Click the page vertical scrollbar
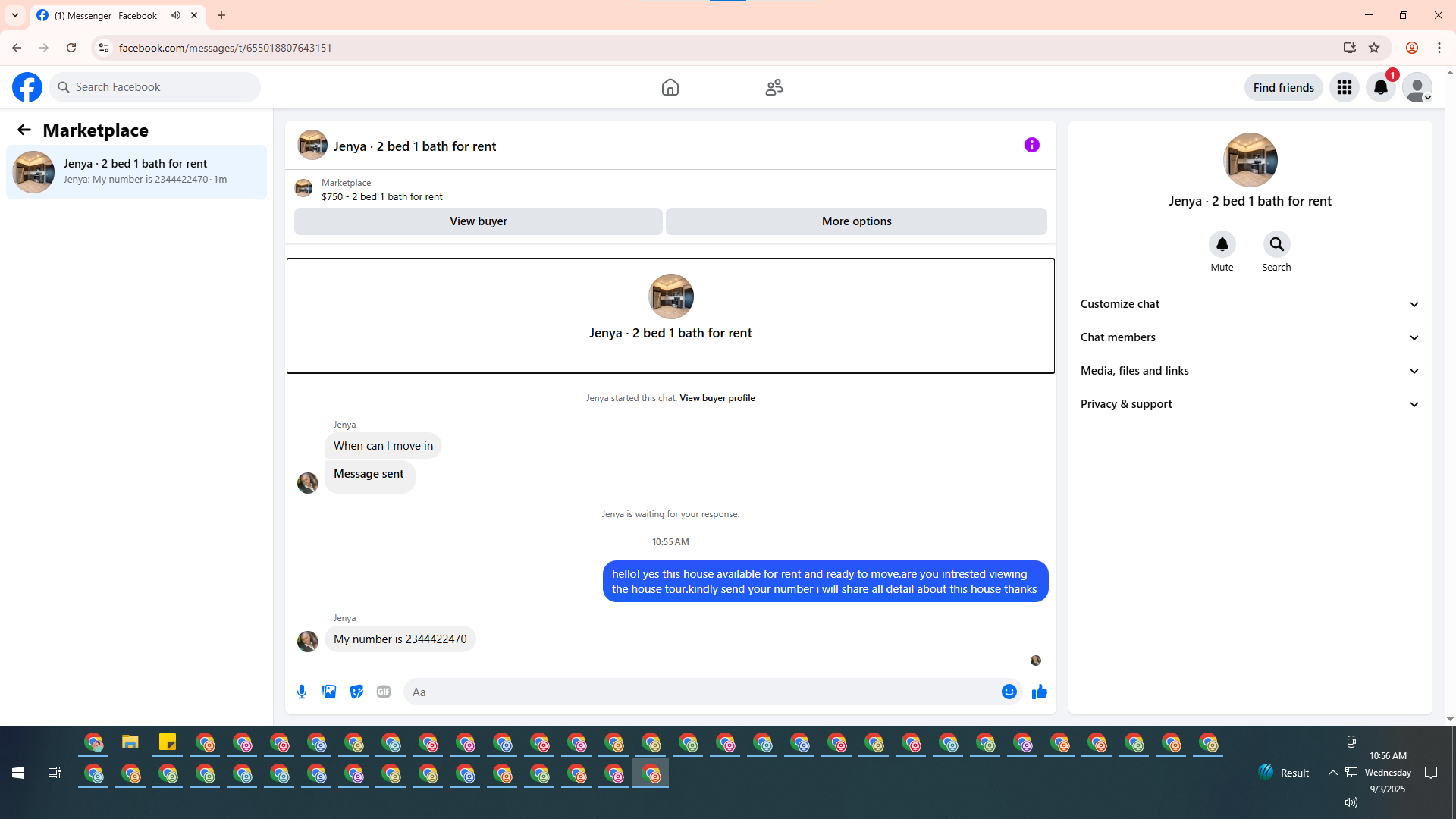Viewport: 1456px width, 819px height. pos(1450,396)
